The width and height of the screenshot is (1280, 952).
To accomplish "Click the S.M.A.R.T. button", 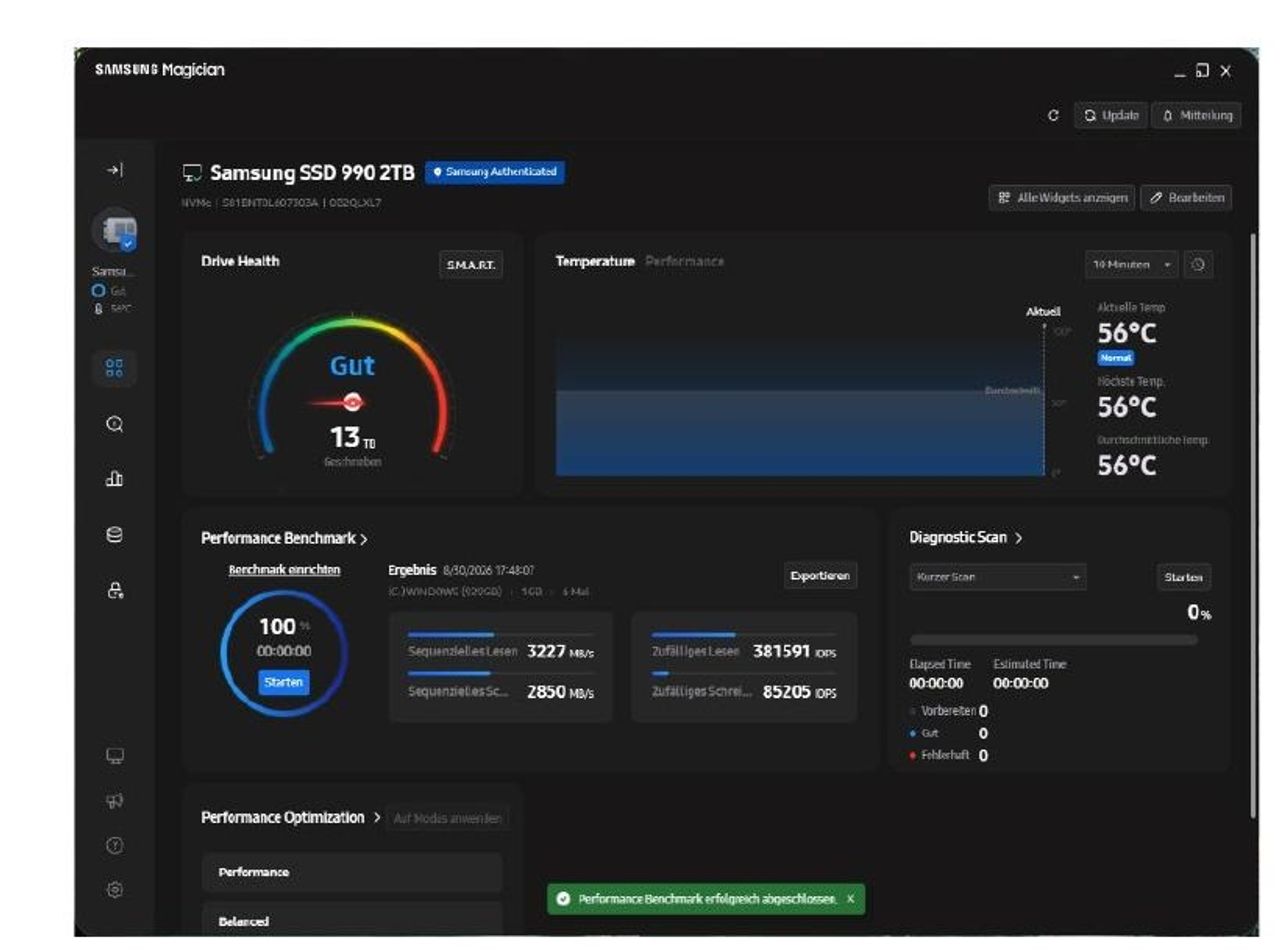I will [x=470, y=265].
